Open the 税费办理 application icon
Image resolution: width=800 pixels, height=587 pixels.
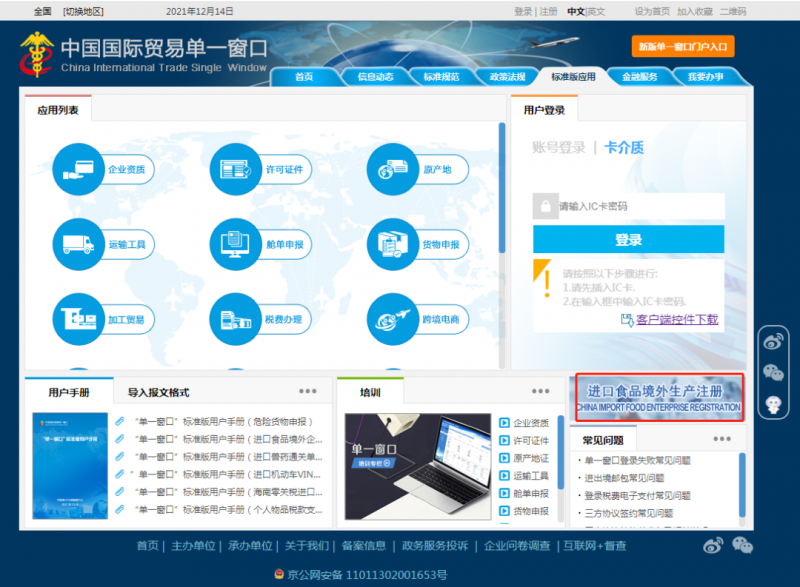click(236, 319)
